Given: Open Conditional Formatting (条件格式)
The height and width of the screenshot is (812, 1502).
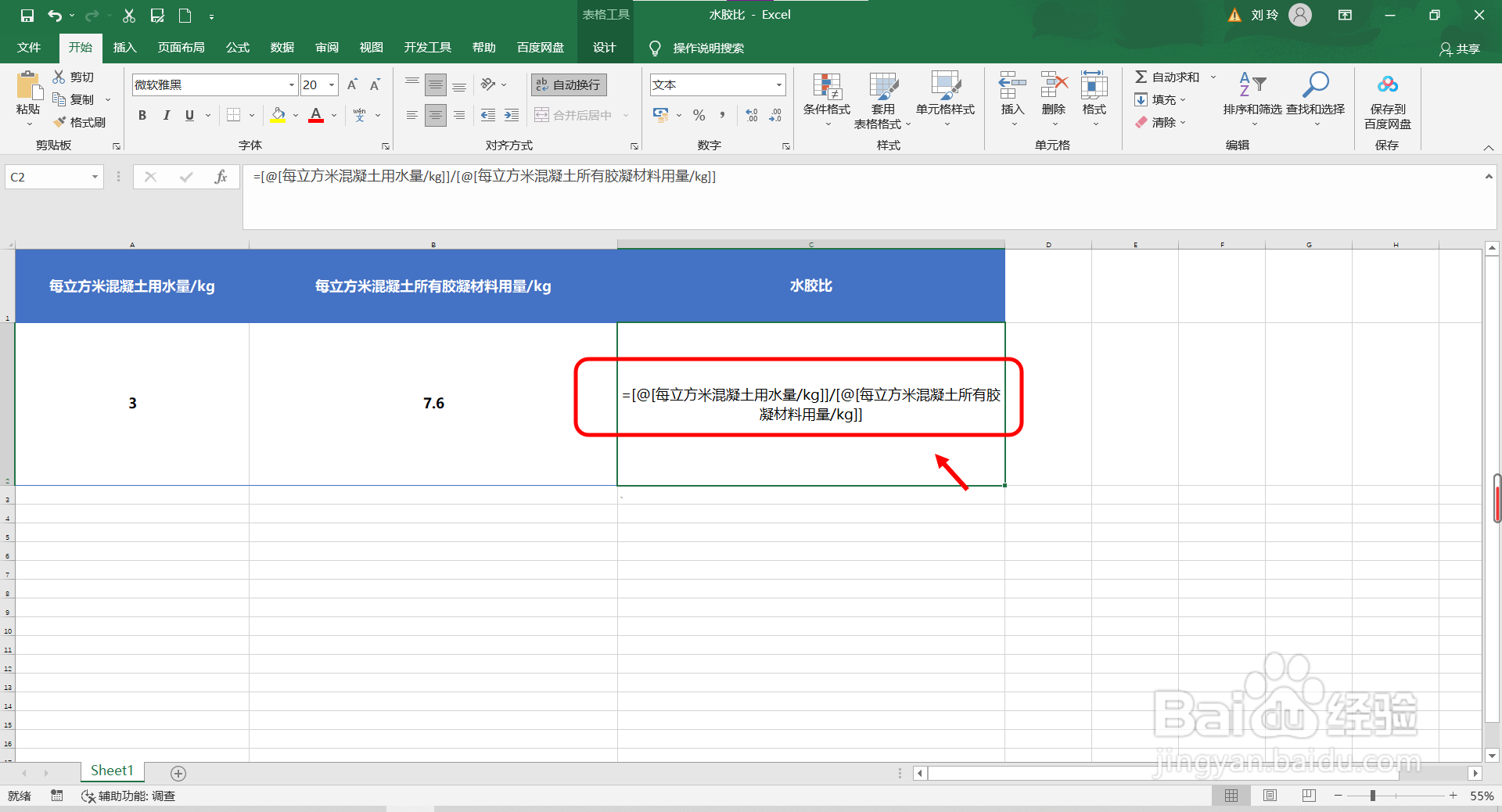Looking at the screenshot, I should [x=826, y=99].
